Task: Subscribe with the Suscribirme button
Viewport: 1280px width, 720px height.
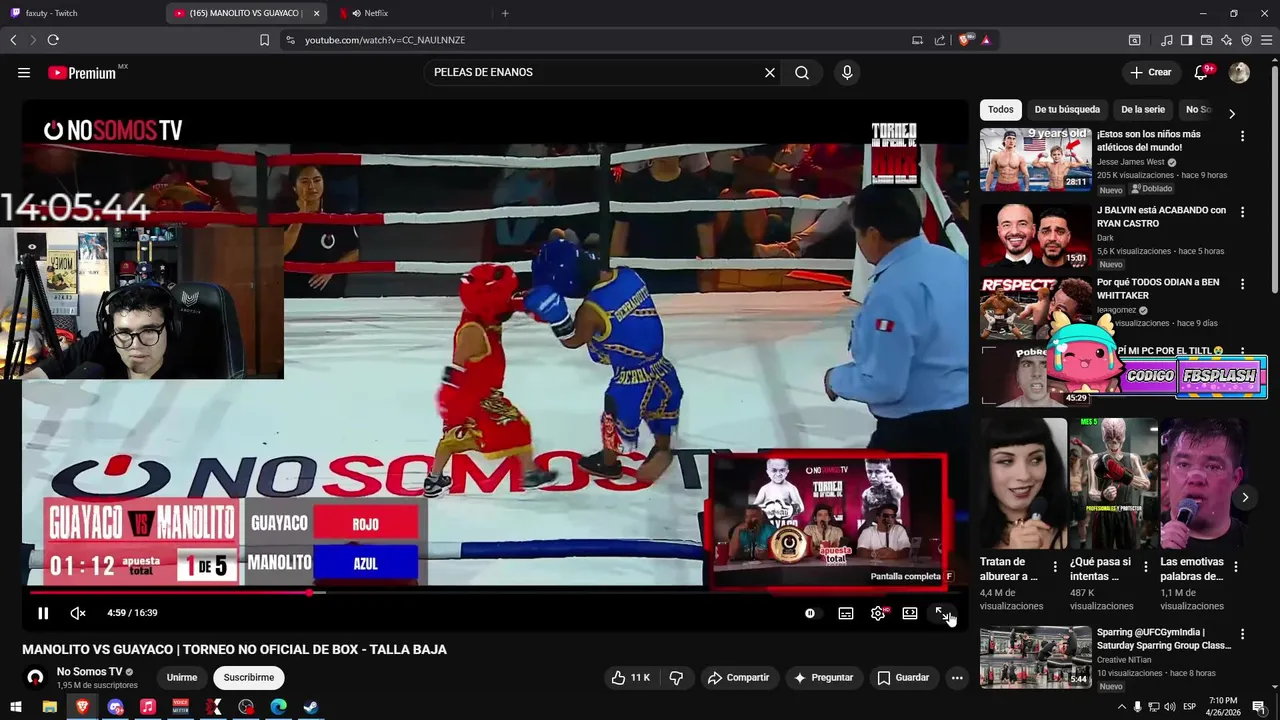Action: point(249,678)
